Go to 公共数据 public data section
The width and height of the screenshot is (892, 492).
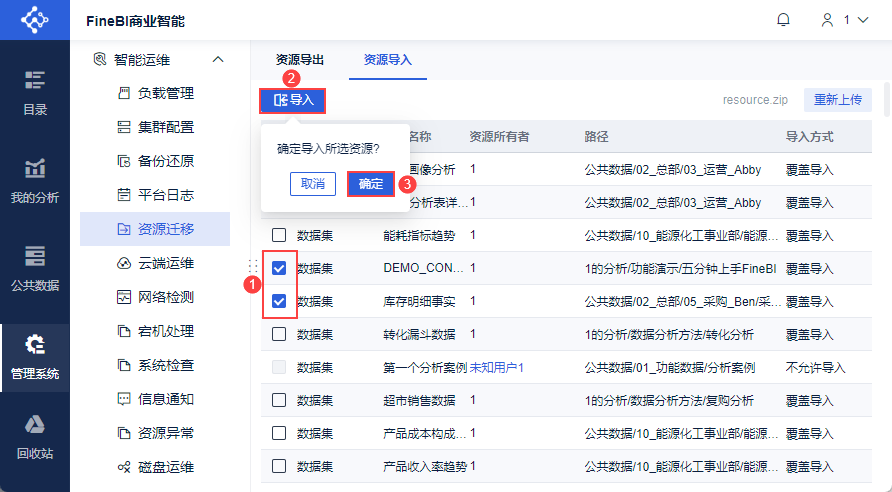click(x=35, y=267)
